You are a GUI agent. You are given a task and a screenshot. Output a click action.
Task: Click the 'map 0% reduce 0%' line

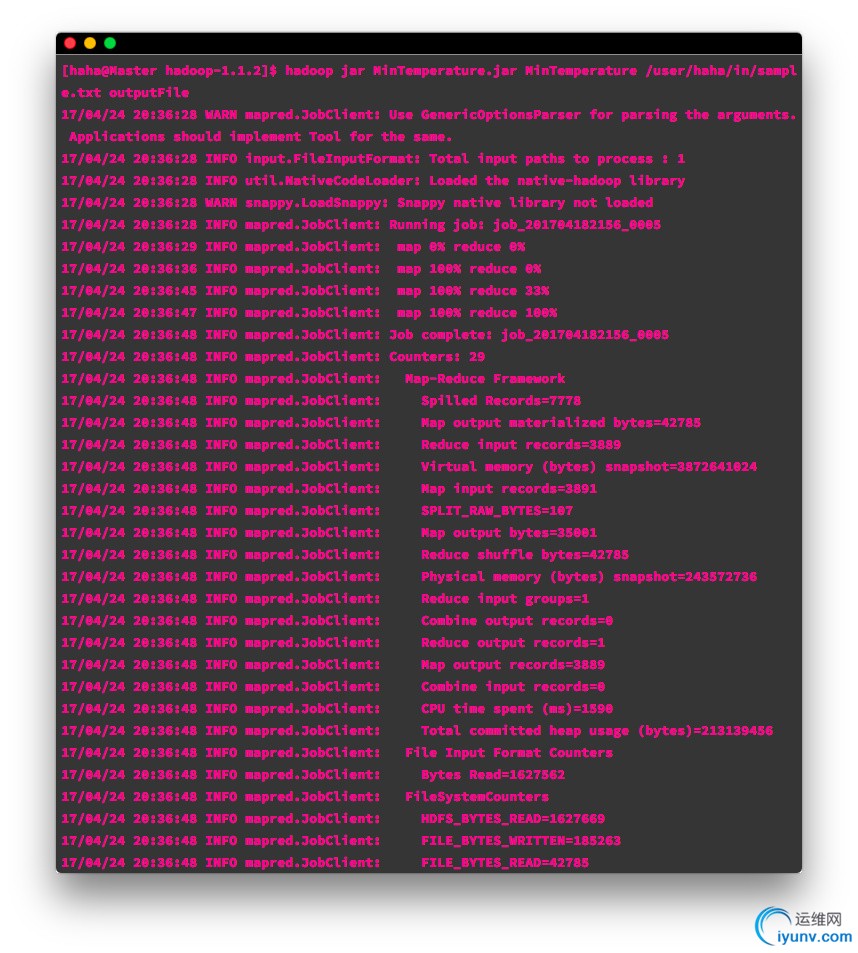pos(293,247)
